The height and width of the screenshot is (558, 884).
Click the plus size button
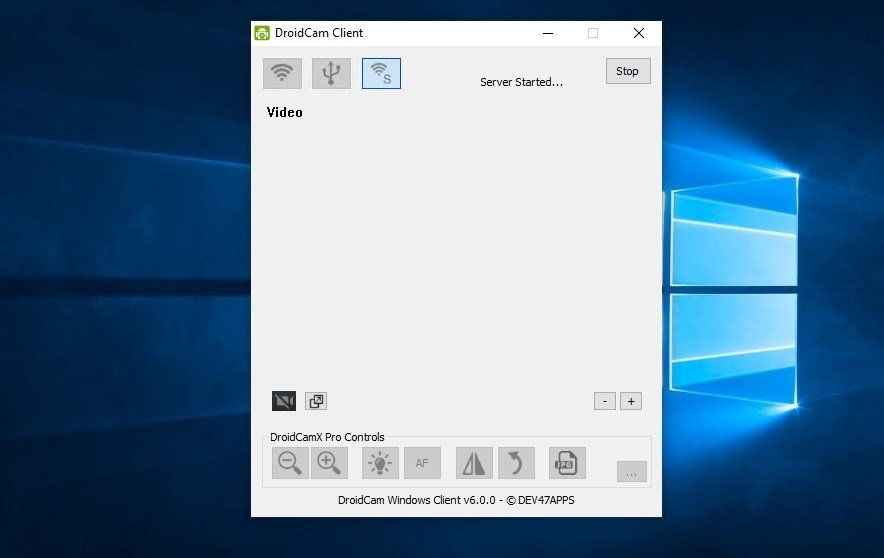coord(631,401)
